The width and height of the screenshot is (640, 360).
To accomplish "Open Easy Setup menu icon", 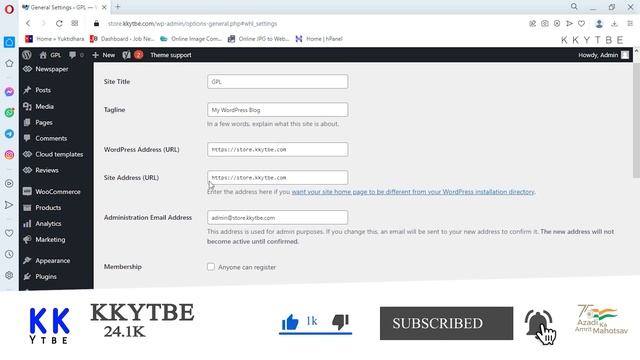I will coord(630,24).
